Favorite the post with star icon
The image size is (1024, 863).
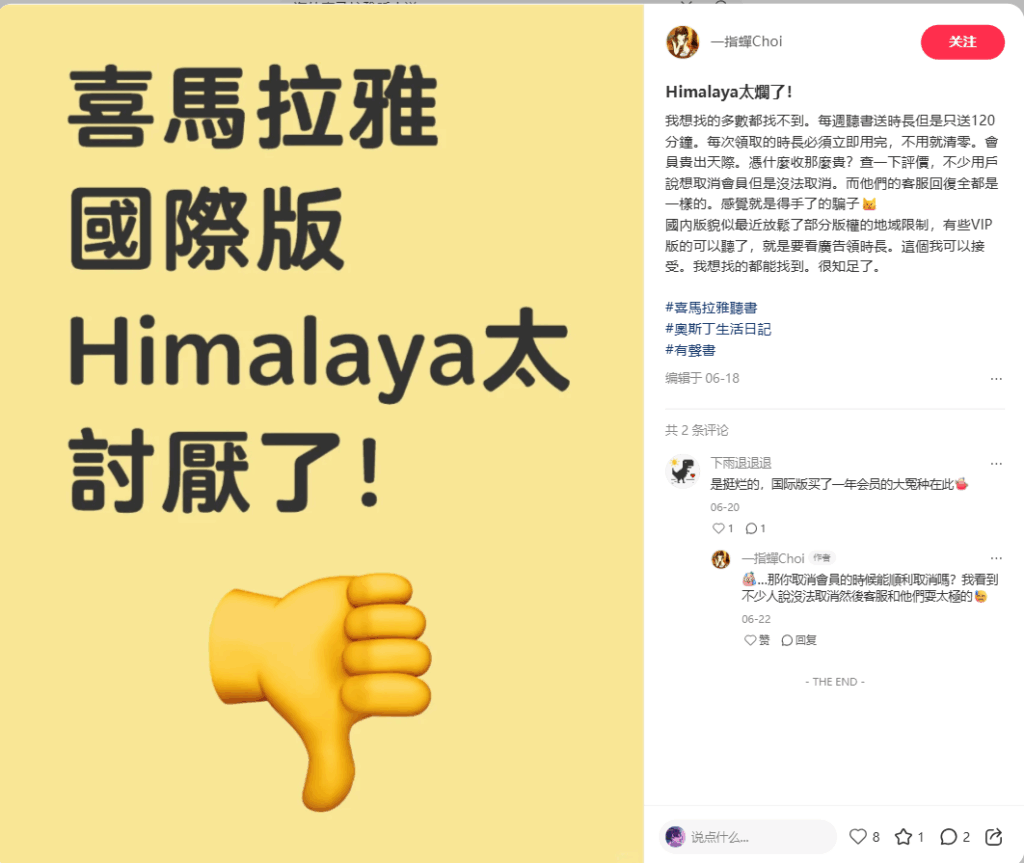(x=903, y=836)
